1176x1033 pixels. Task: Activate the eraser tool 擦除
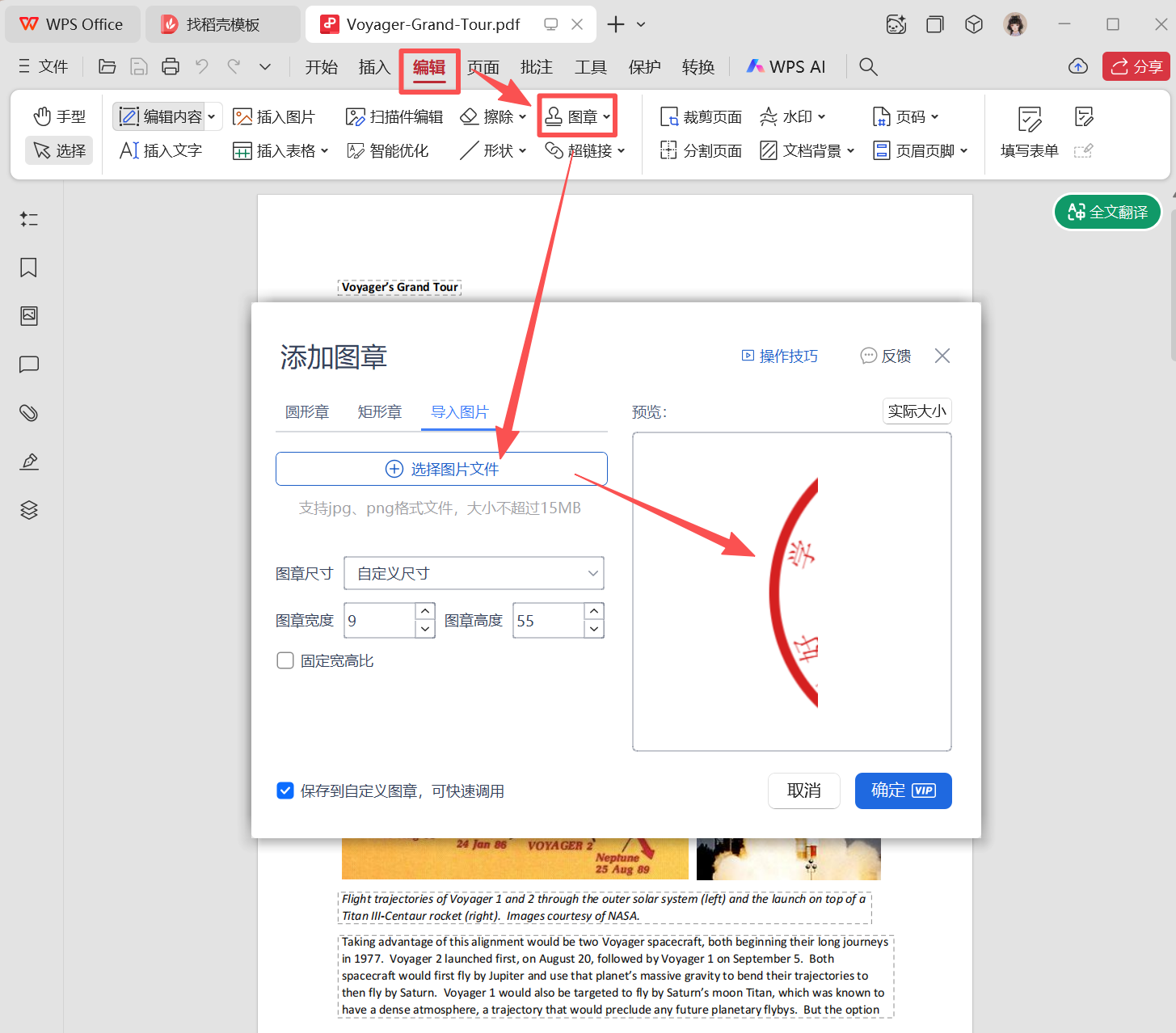(491, 116)
